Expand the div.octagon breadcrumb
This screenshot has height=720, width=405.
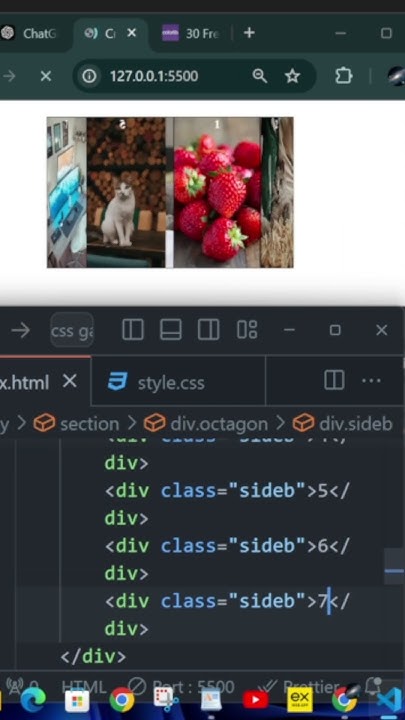218,424
